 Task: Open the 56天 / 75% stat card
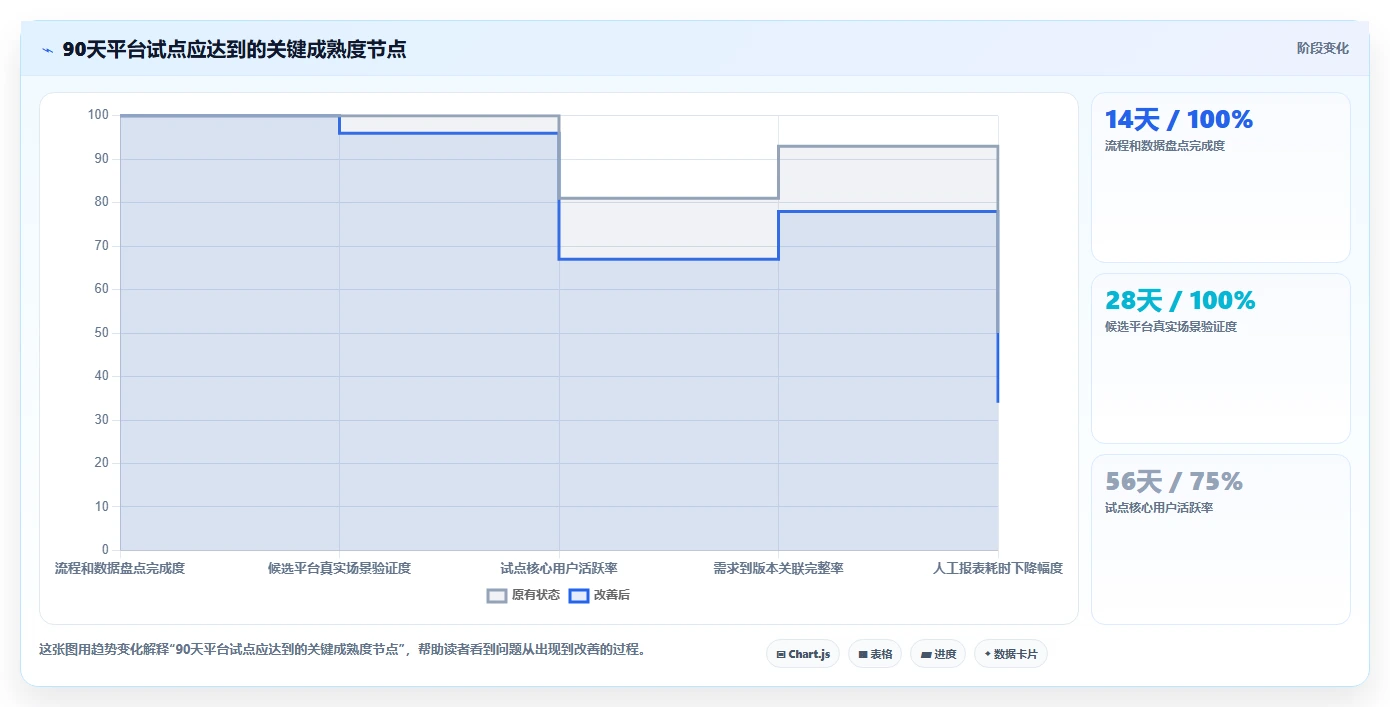click(1221, 540)
